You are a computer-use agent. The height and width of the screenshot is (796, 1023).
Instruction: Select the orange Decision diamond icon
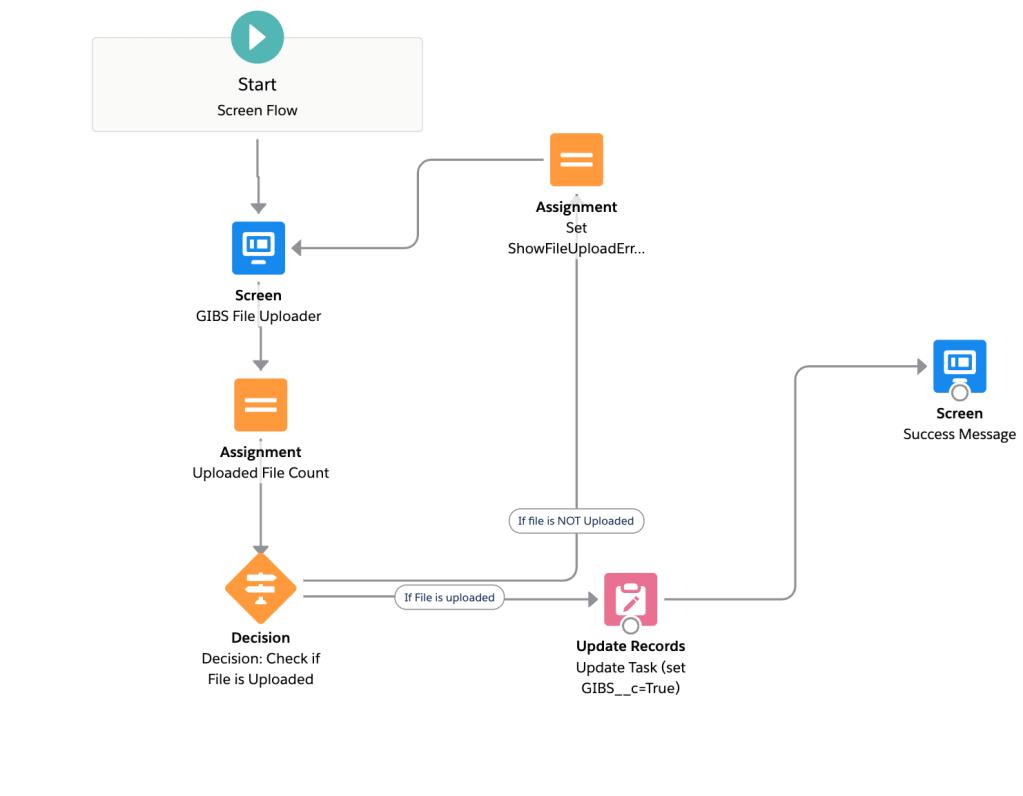click(260, 589)
